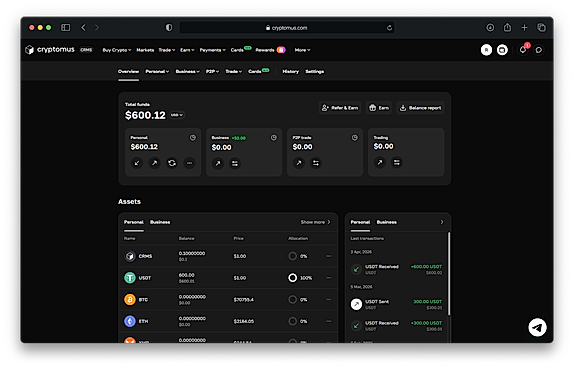Download the Balance report
The height and width of the screenshot is (368, 574).
tap(420, 108)
